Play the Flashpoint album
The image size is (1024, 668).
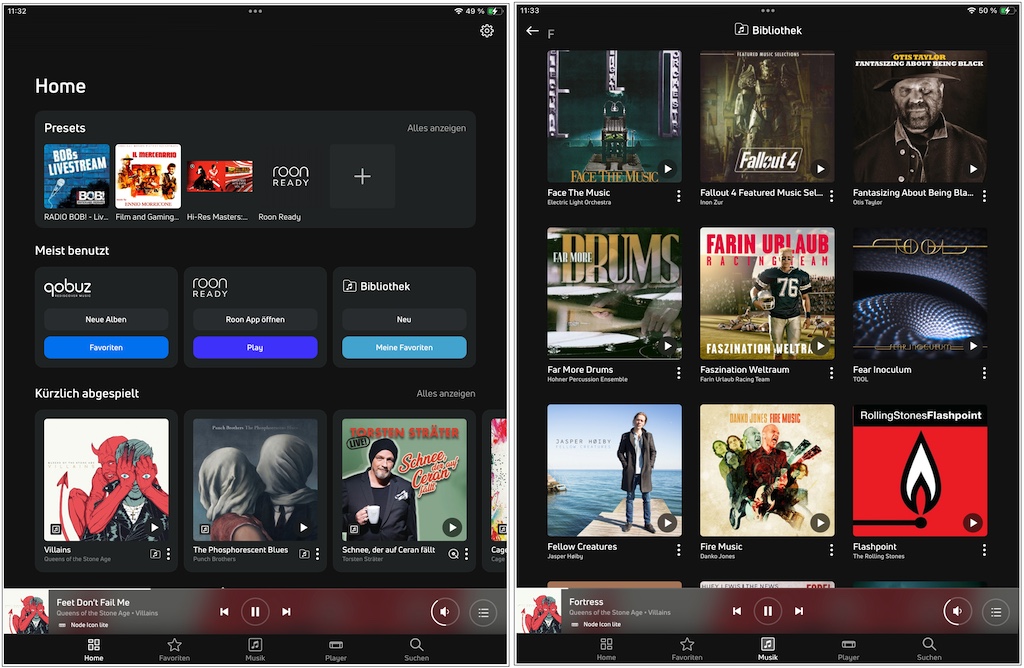[x=973, y=522]
